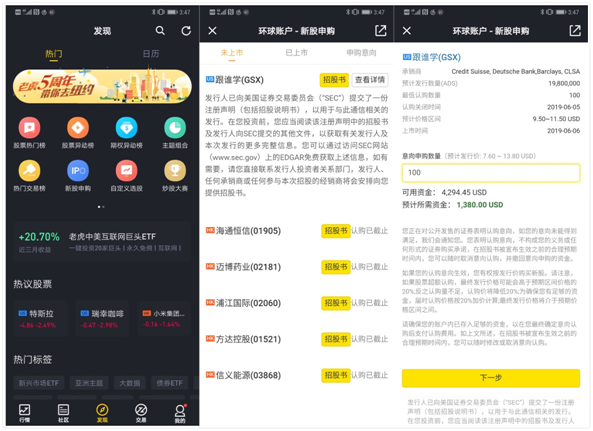Open the 主题组合 icon

click(x=175, y=128)
